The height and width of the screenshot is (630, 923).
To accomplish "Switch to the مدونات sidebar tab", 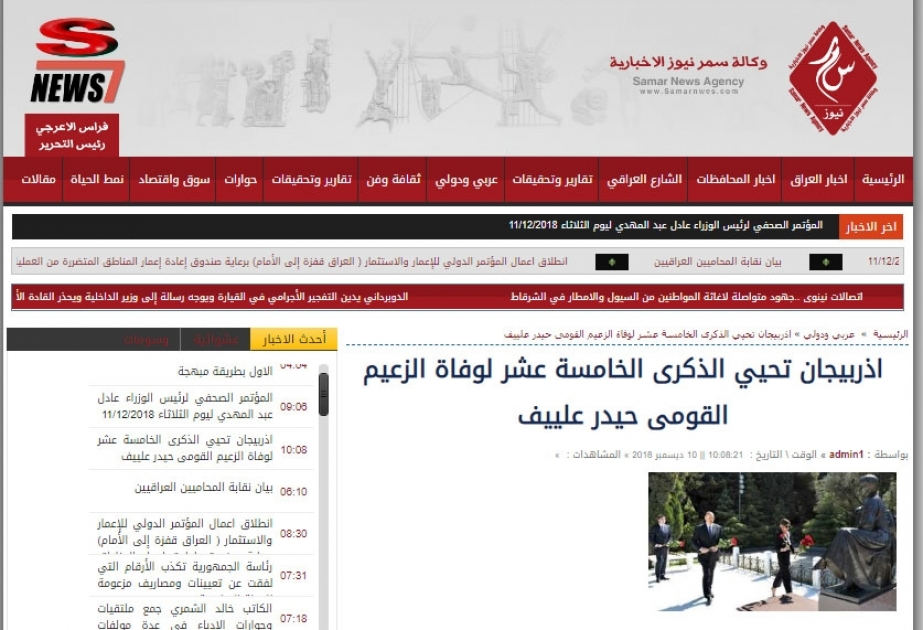I will click(x=145, y=339).
